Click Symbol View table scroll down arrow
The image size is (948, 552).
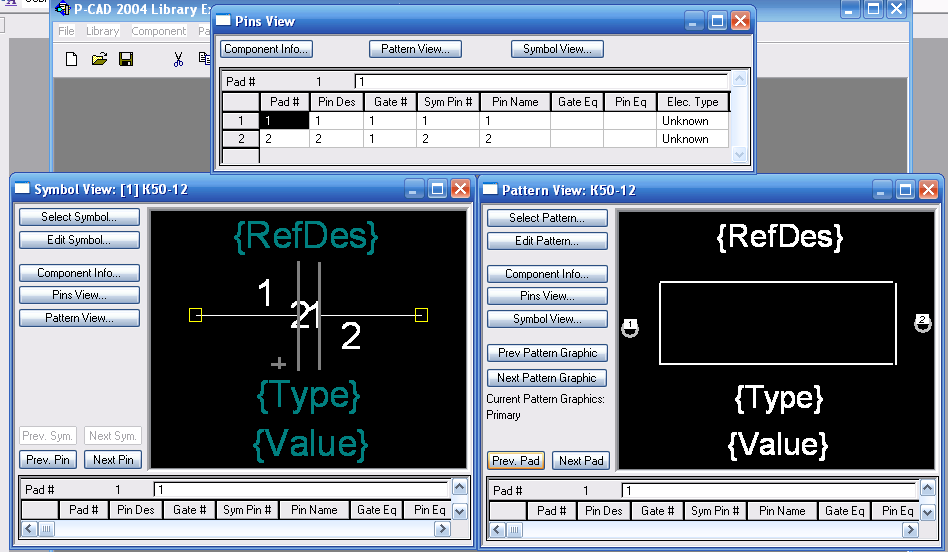click(x=459, y=511)
